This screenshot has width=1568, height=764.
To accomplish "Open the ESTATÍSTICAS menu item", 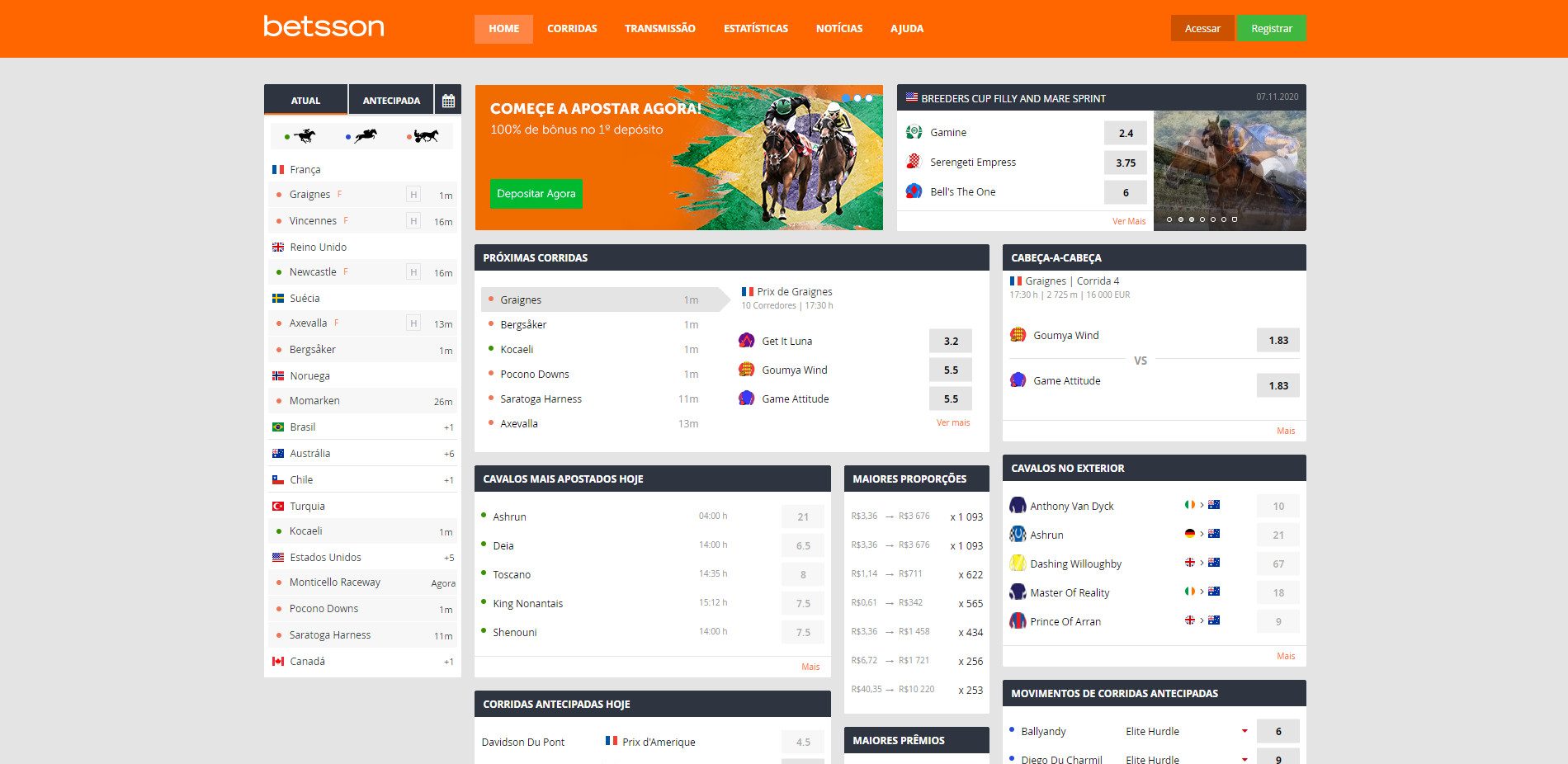I will pyautogui.click(x=756, y=29).
